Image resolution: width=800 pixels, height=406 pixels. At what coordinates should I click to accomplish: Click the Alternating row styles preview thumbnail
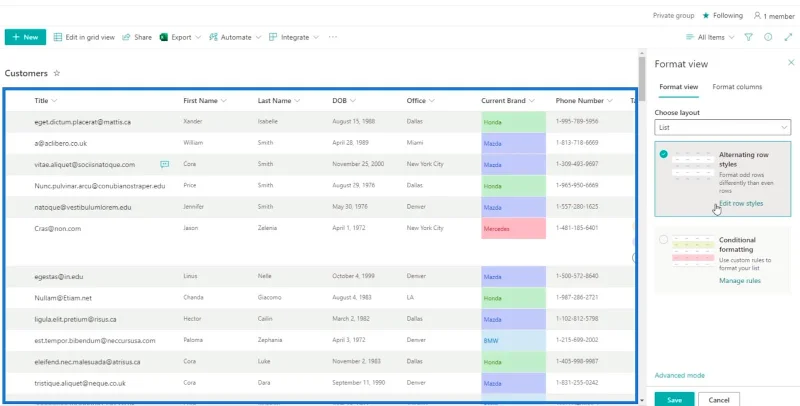pos(692,166)
